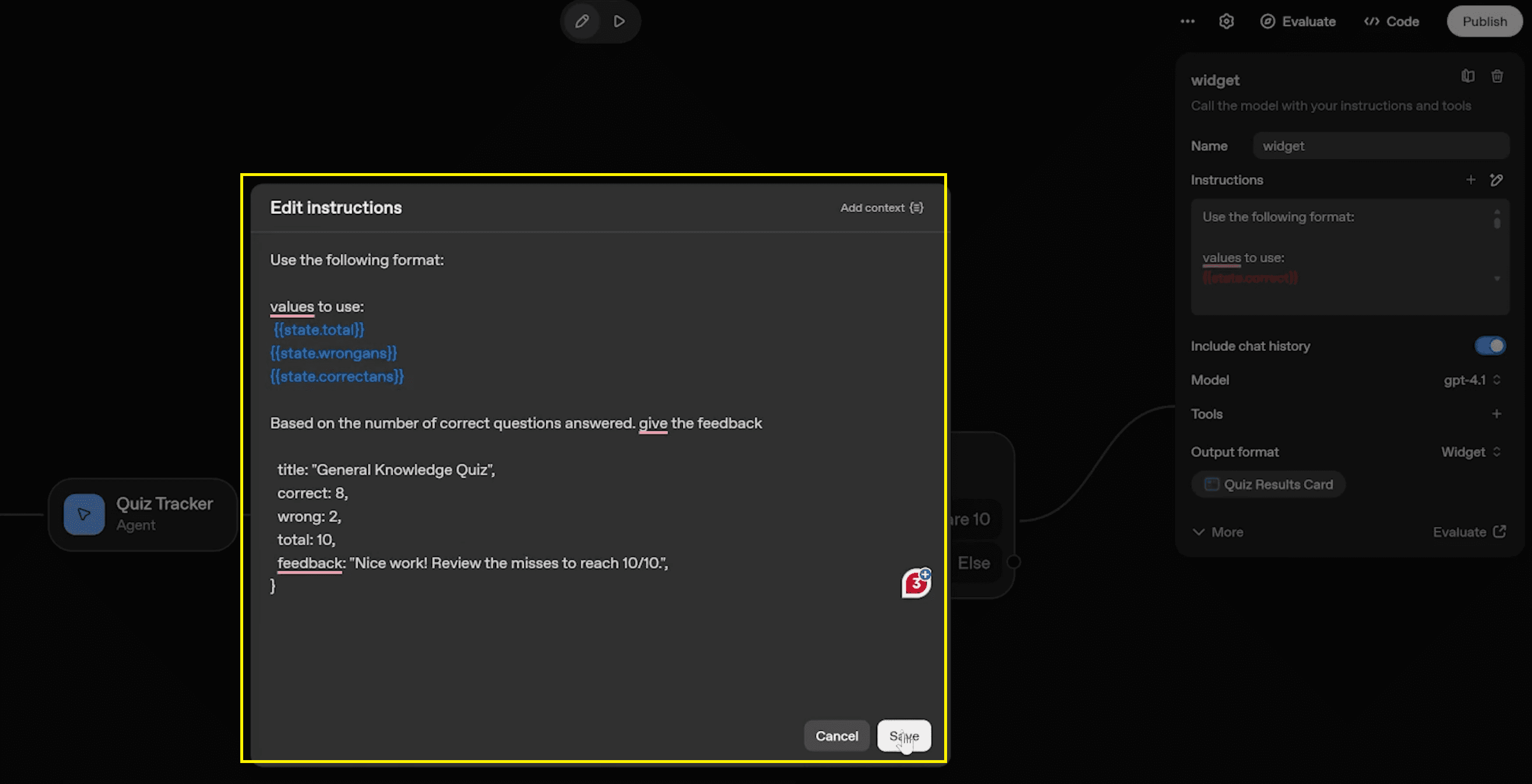The width and height of the screenshot is (1532, 784).
Task: Duplicate the widget node
Action: click(1468, 76)
